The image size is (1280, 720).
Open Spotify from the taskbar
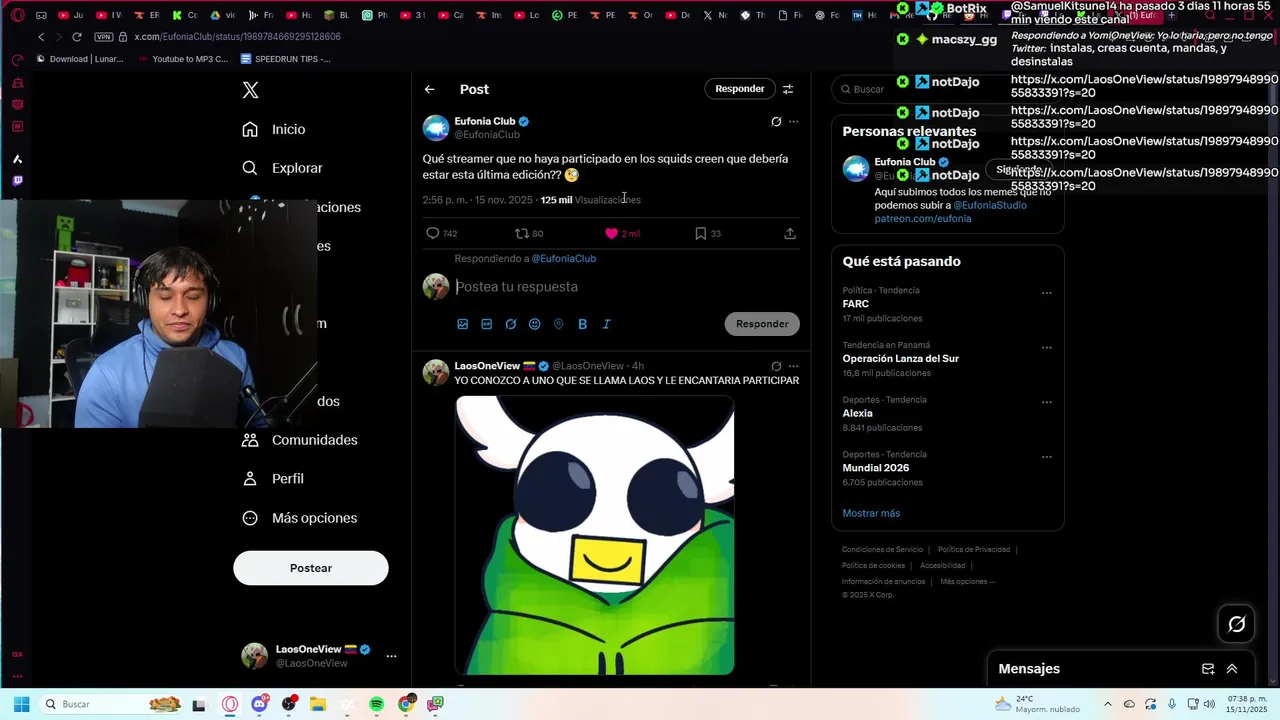pos(376,704)
